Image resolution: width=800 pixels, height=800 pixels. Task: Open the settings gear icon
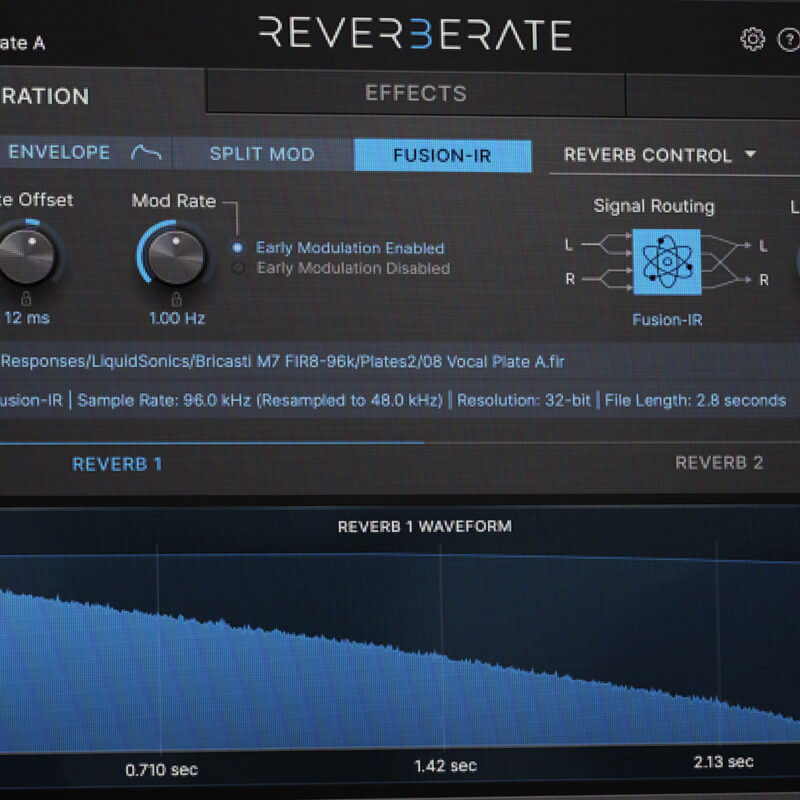[753, 39]
